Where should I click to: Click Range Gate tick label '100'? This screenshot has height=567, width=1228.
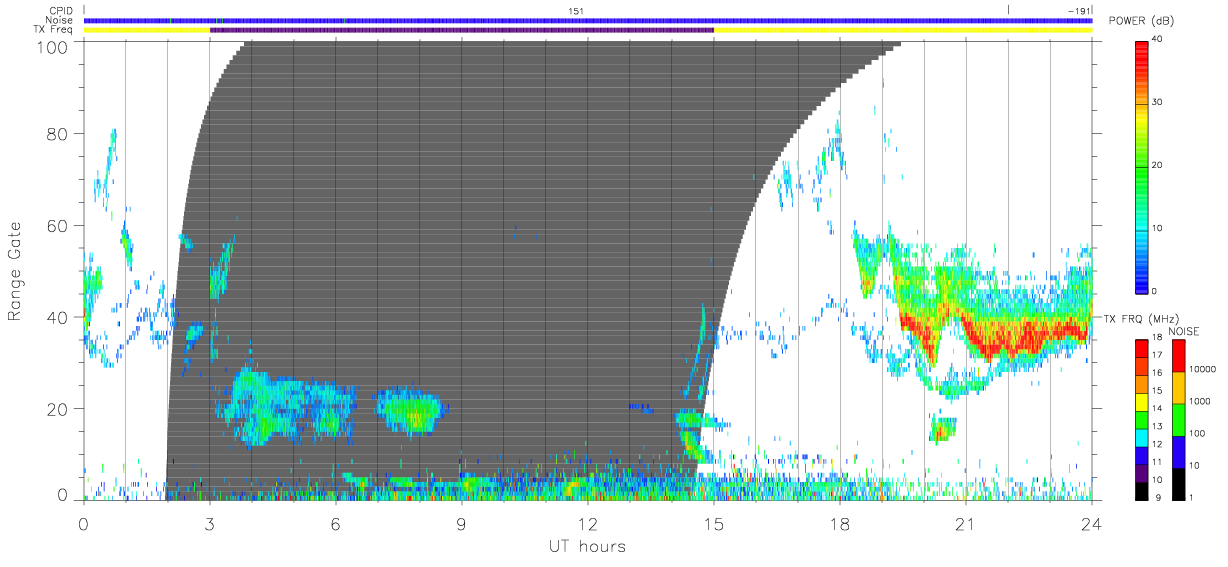(54, 47)
